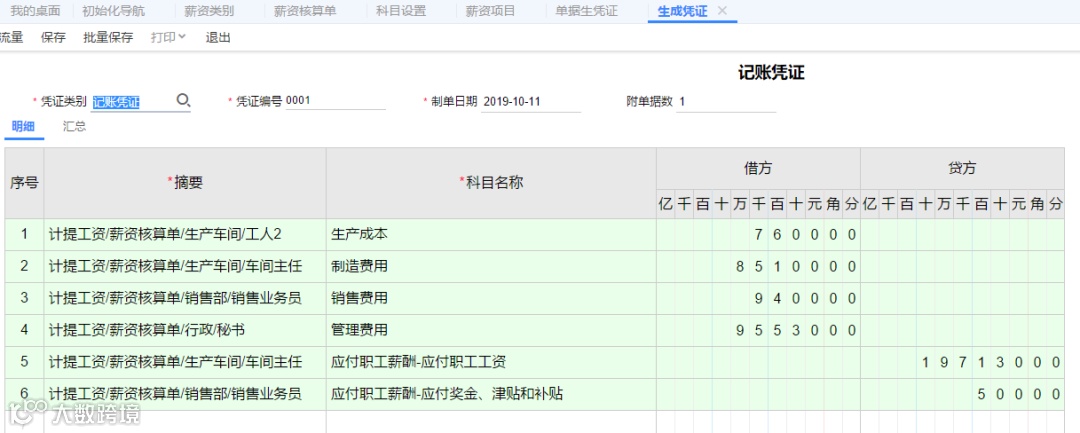The image size is (1080, 433).
Task: Click the 销售费用 subject cell
Action: coord(490,298)
